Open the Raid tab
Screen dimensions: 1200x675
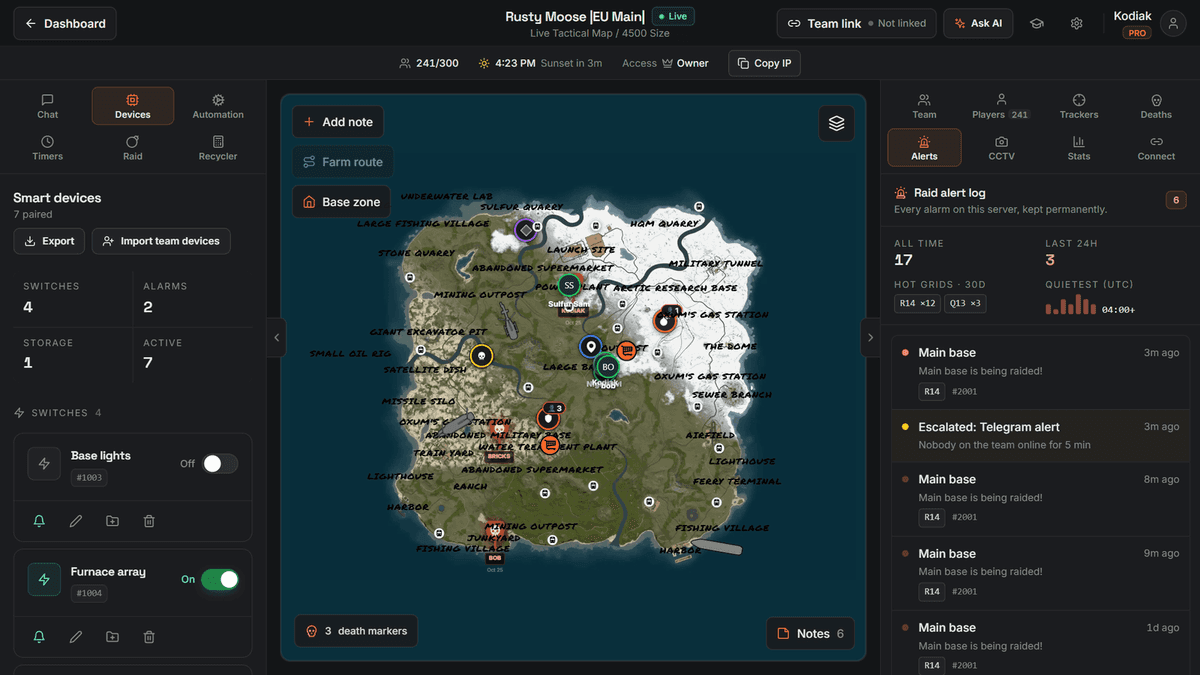tap(133, 148)
